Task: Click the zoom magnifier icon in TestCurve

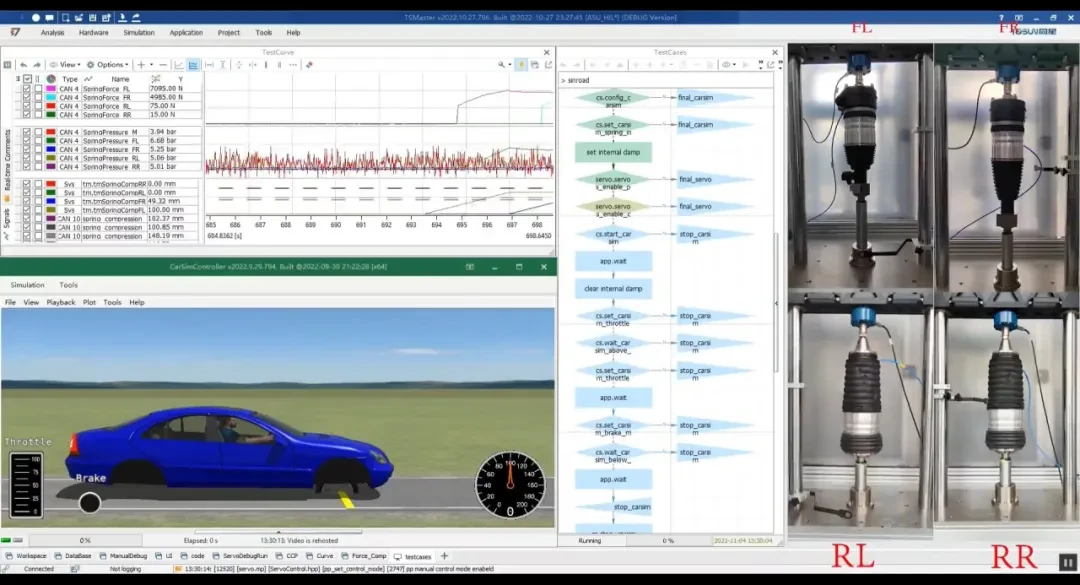Action: click(501, 65)
